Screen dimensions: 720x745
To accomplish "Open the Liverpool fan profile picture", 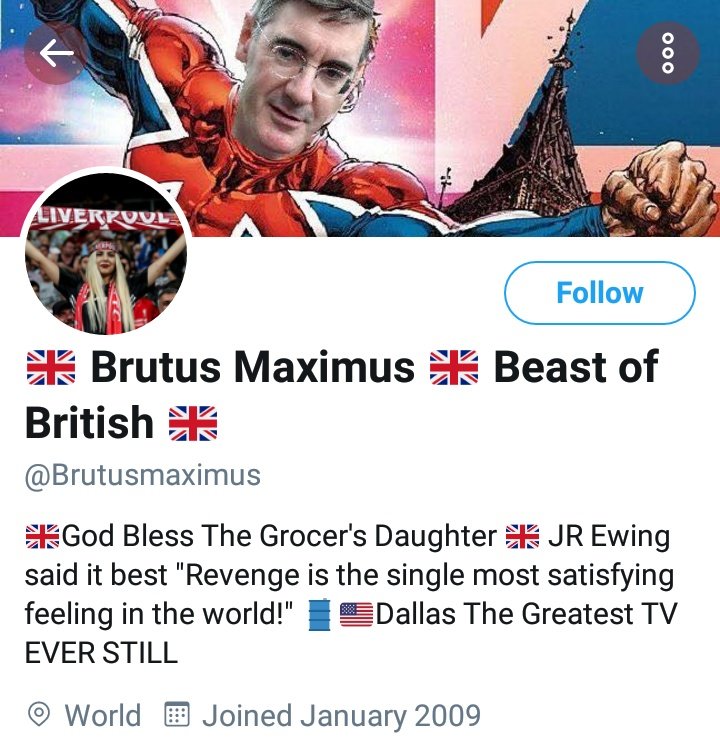I will coord(106,253).
